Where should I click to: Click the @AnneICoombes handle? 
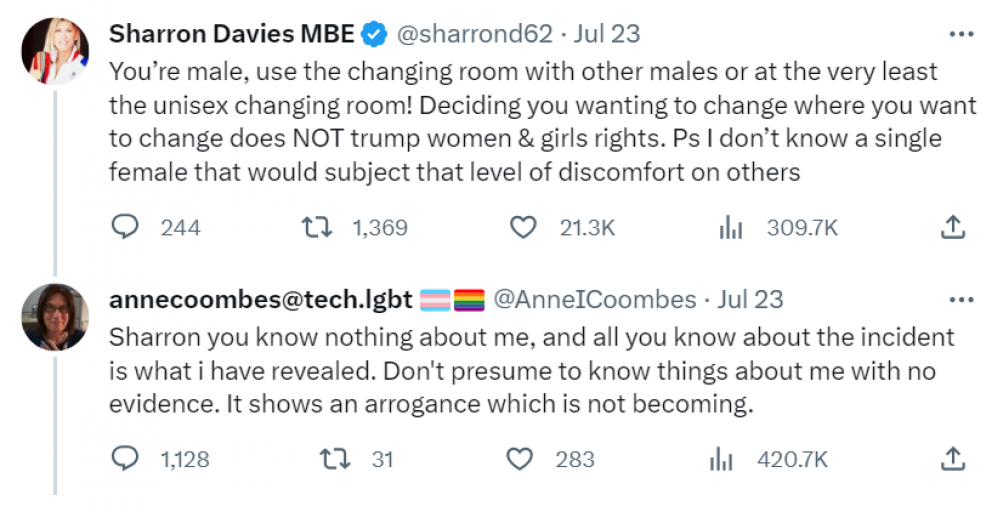pyautogui.click(x=595, y=300)
